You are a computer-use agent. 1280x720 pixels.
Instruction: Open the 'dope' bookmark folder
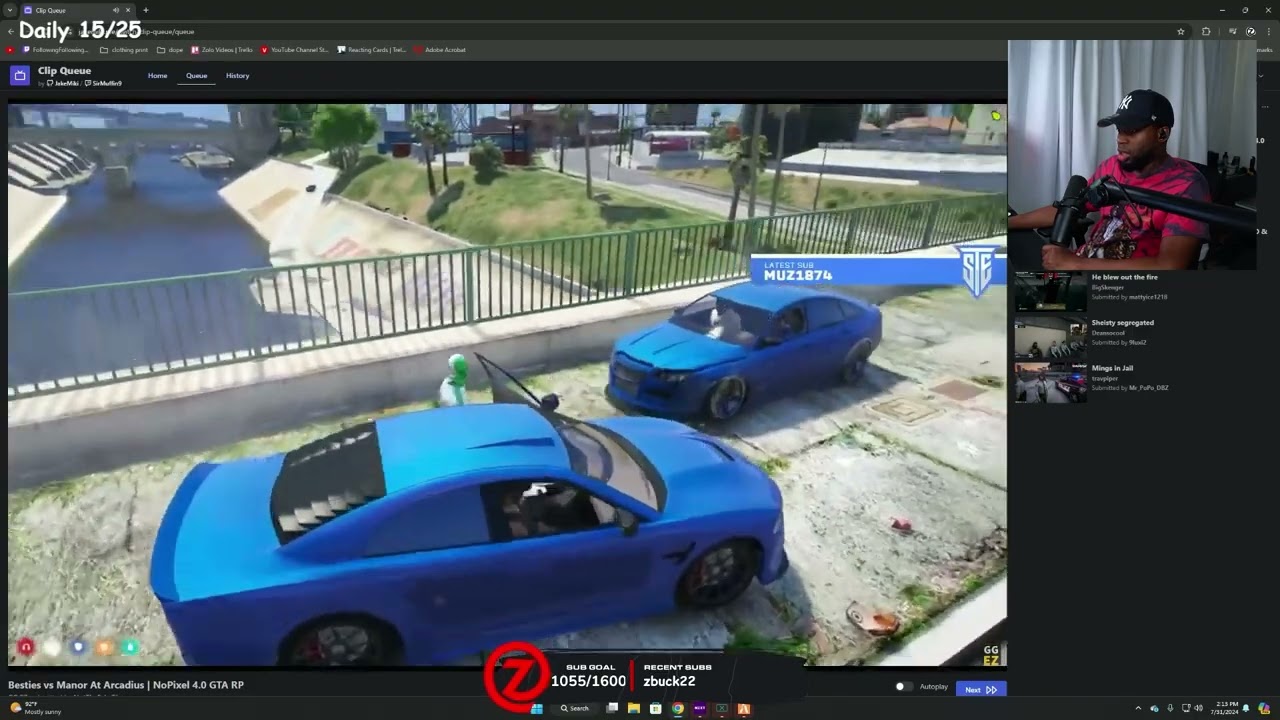[171, 49]
